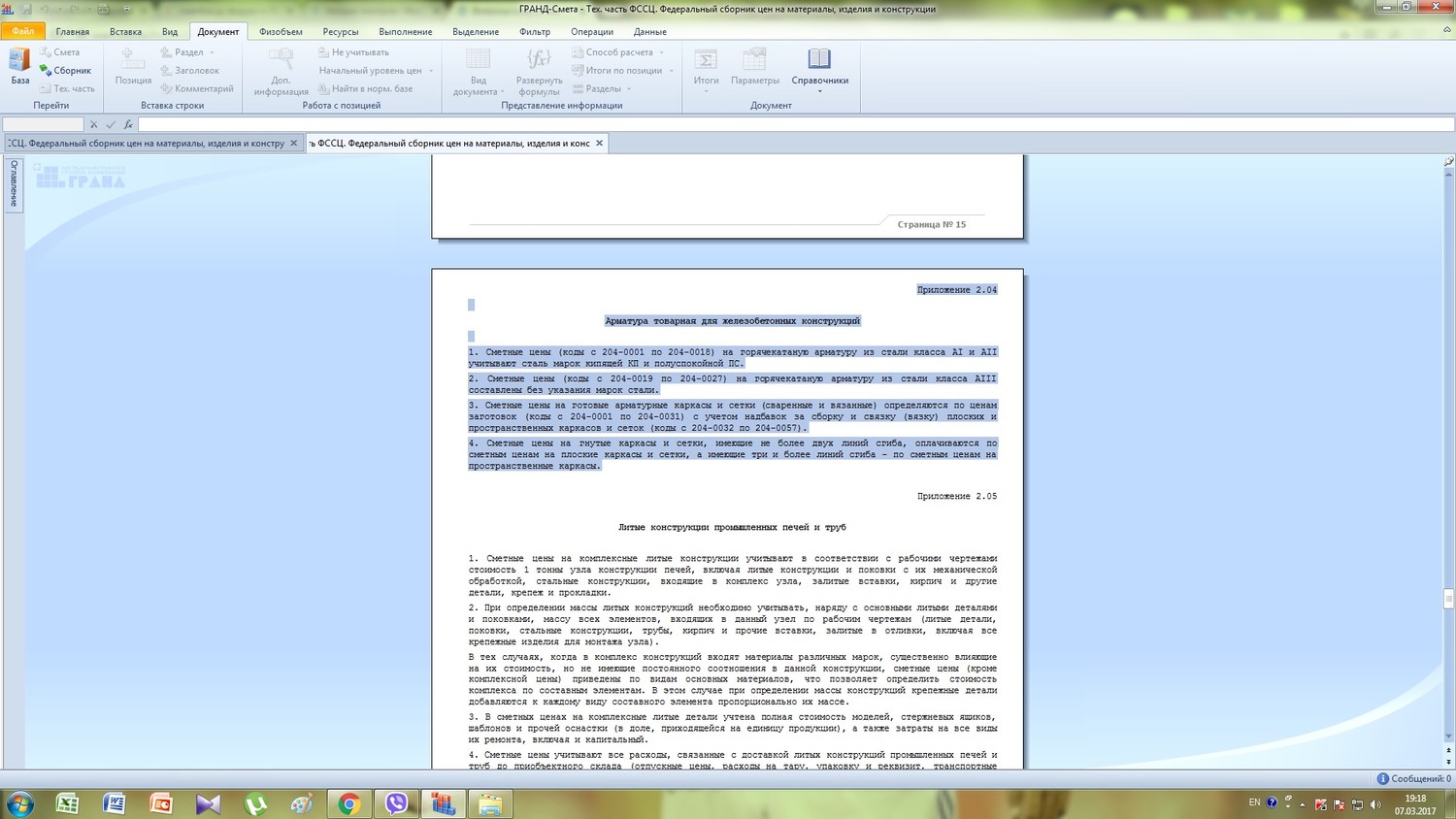This screenshot has height=819, width=1456.
Task: Expand the Вид документа dropdown
Action: (x=479, y=72)
